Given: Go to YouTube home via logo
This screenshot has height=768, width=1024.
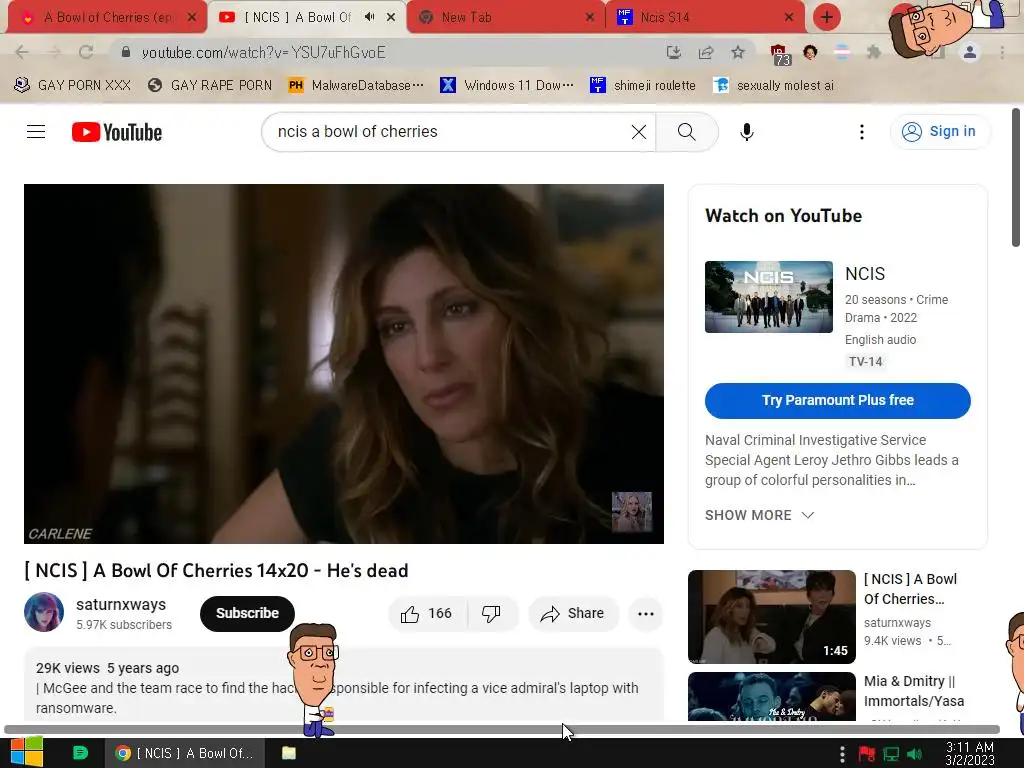Looking at the screenshot, I should [117, 132].
